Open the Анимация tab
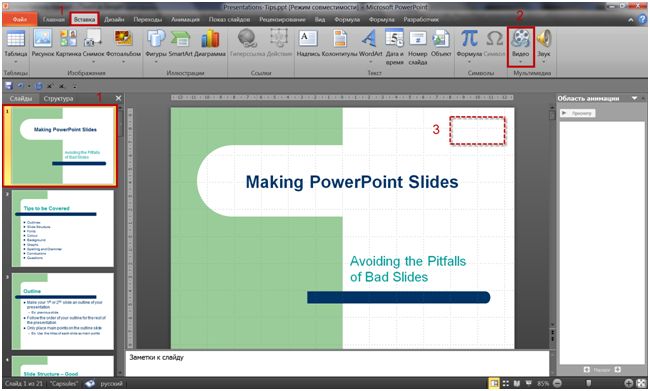Image resolution: width=650 pixels, height=391 pixels. pos(185,19)
